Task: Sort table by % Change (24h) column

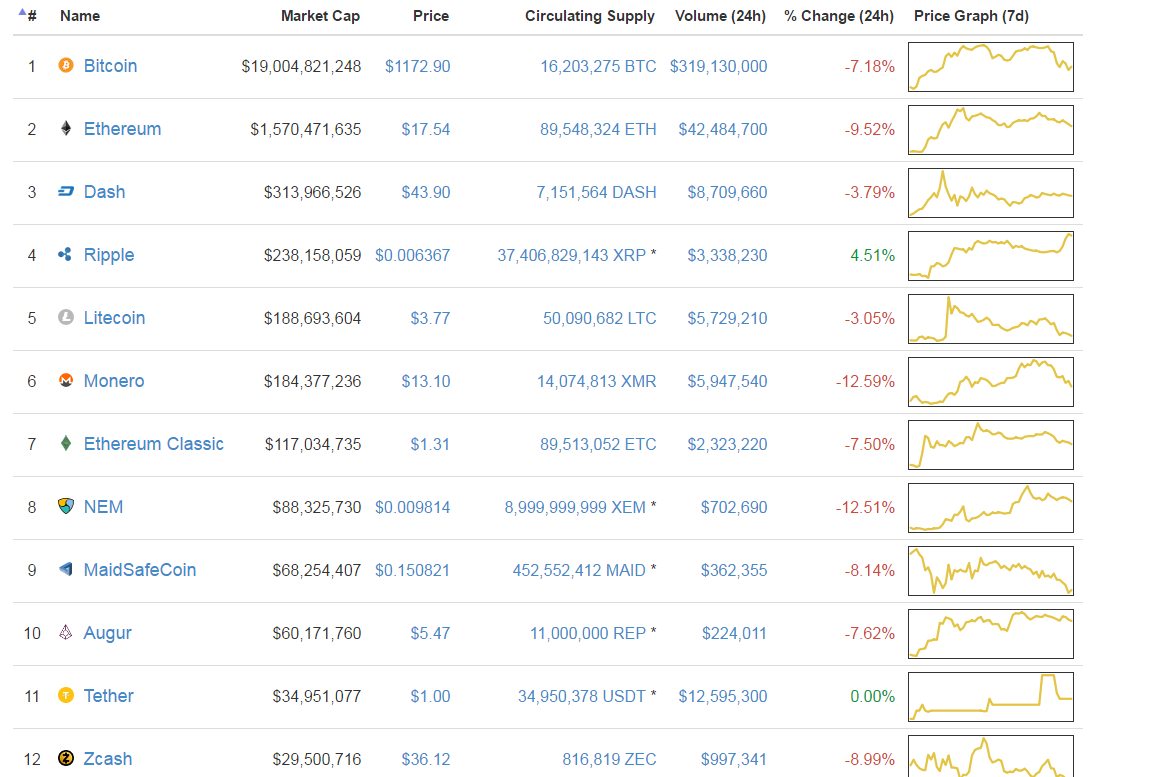Action: coord(838,15)
